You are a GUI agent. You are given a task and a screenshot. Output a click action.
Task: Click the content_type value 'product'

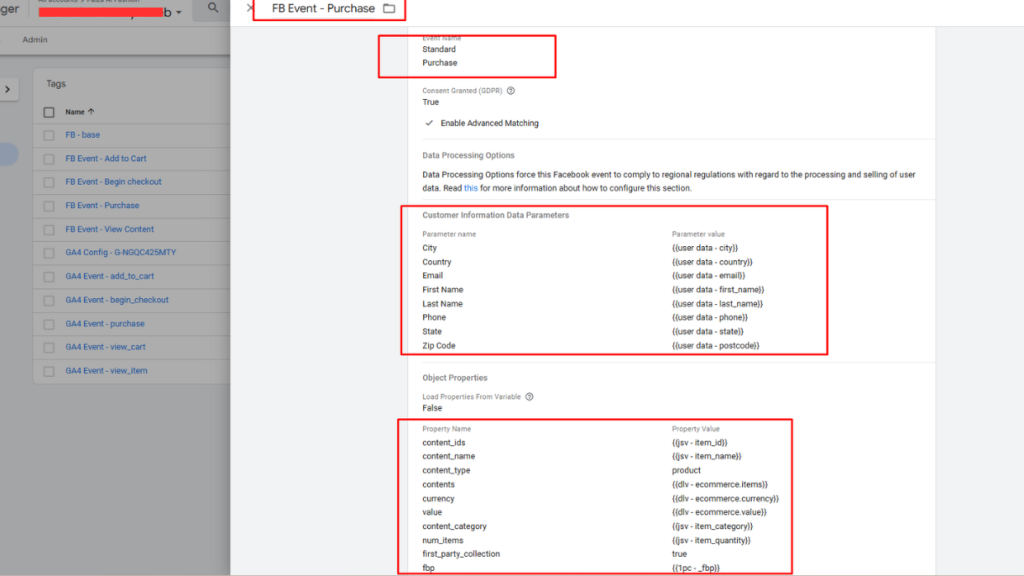point(686,470)
